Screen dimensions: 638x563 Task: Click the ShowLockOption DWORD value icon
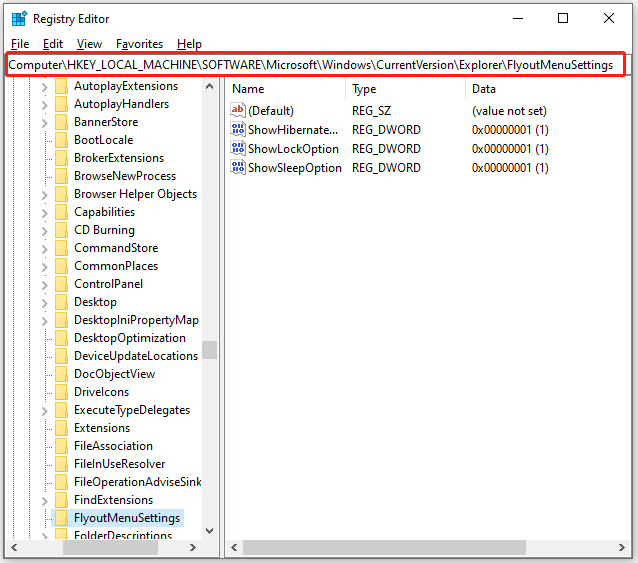[238, 148]
